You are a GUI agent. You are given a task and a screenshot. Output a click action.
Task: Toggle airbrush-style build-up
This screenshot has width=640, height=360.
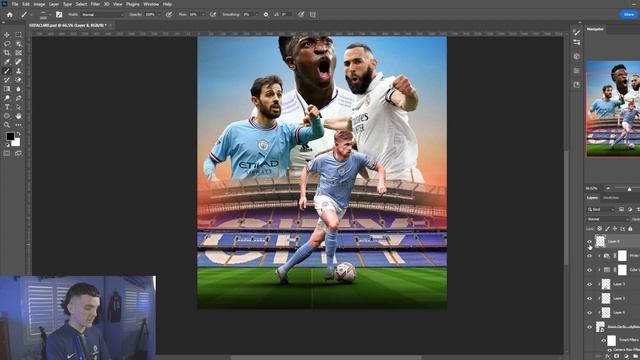tap(213, 14)
